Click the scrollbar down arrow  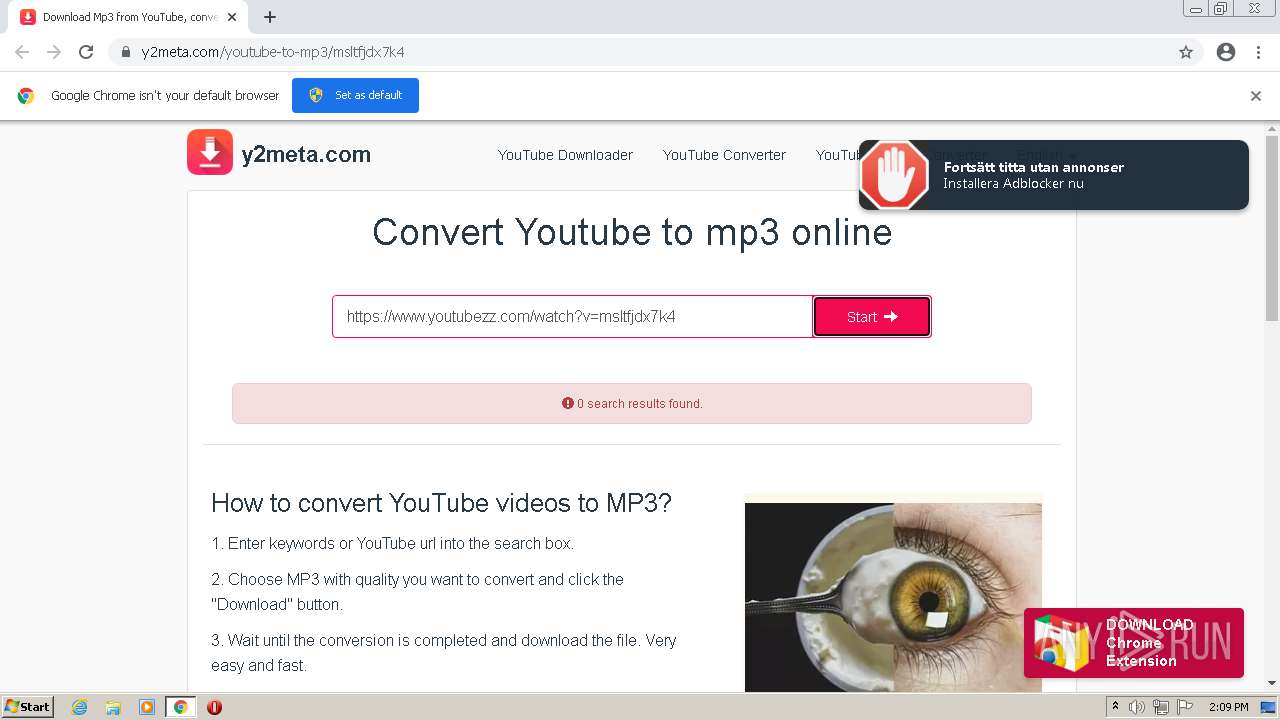point(1272,683)
